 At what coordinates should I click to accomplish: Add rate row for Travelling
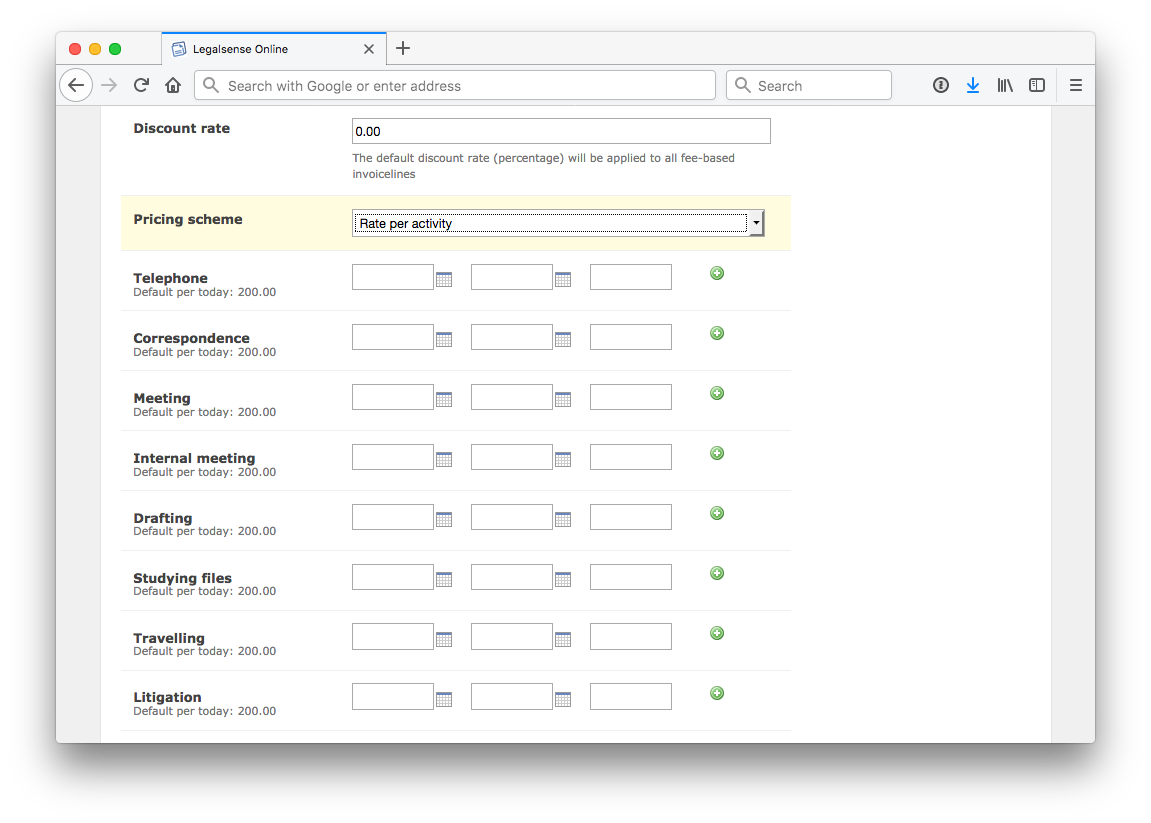point(717,633)
